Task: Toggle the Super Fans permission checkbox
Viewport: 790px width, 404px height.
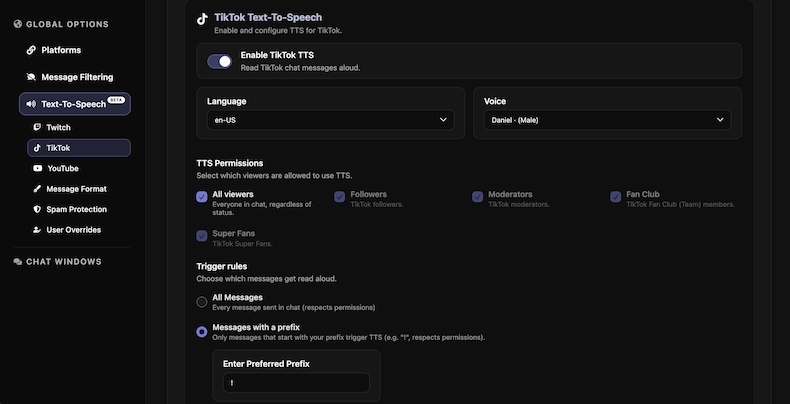Action: point(202,236)
